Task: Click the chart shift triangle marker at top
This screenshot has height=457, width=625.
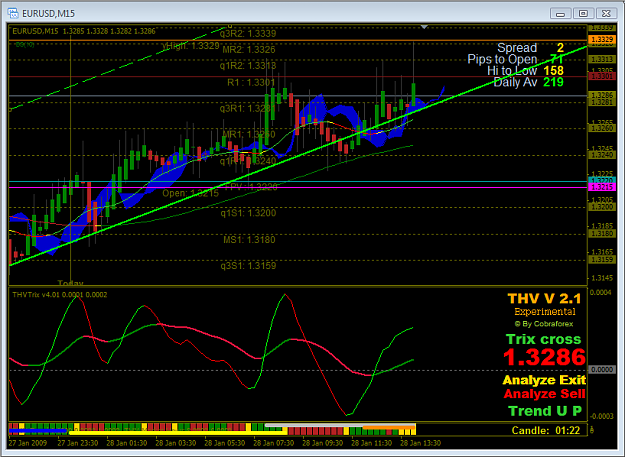Action: coord(424,27)
